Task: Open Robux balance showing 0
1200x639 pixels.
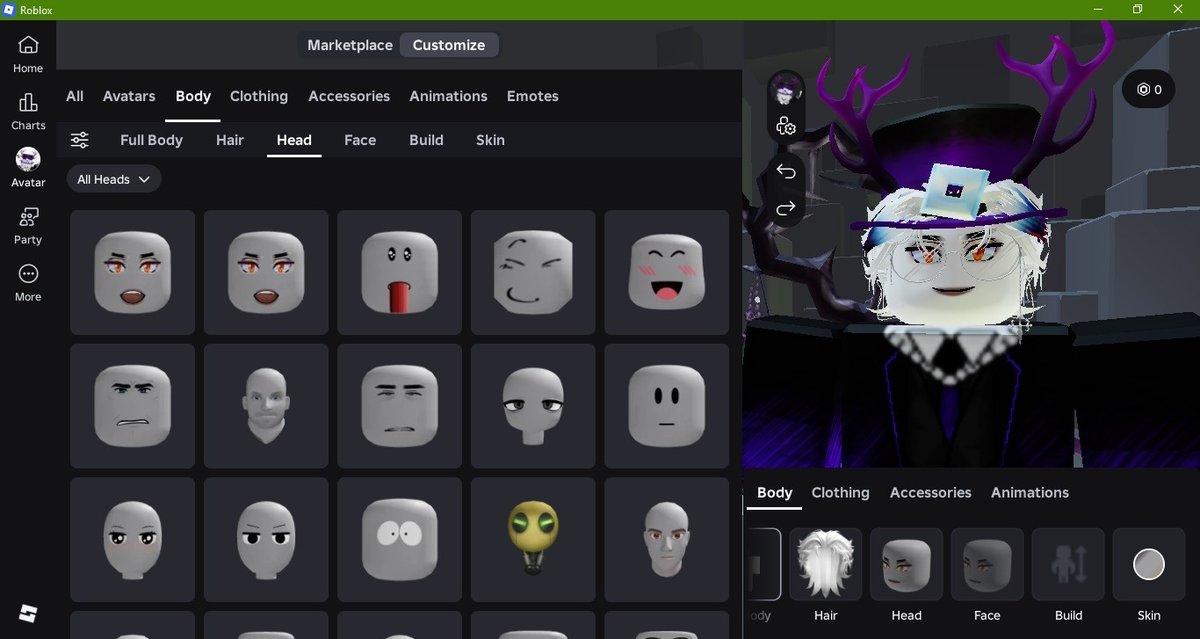Action: [1148, 90]
